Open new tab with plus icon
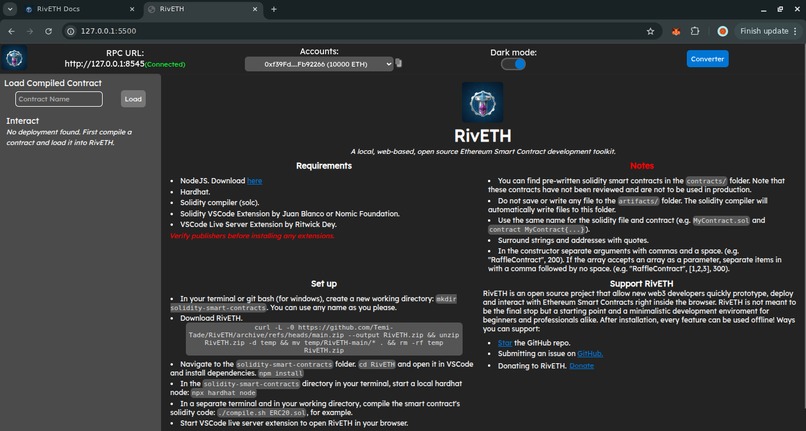The image size is (806, 431). click(273, 9)
